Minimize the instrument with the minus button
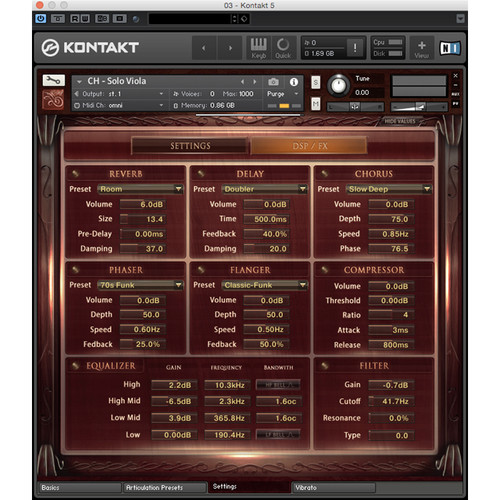 pyautogui.click(x=455, y=85)
